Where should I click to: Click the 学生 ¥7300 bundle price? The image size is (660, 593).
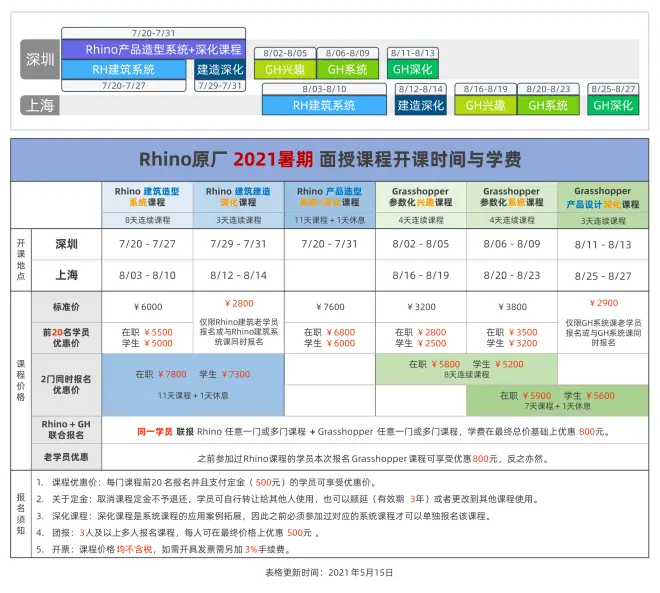pyautogui.click(x=225, y=374)
